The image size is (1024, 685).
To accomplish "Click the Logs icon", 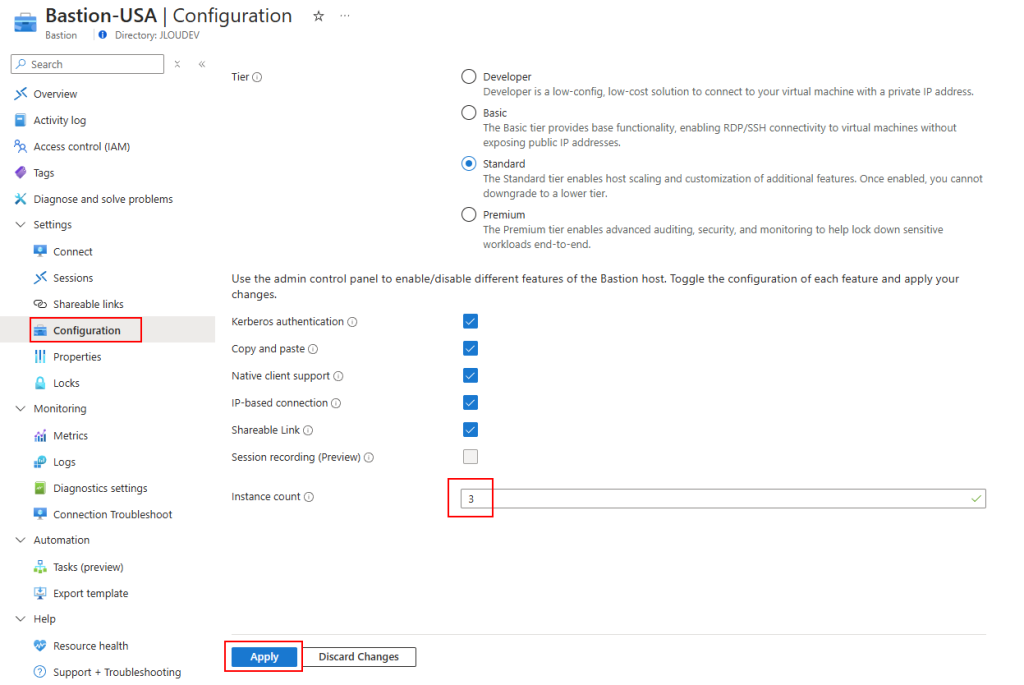I will 40,462.
